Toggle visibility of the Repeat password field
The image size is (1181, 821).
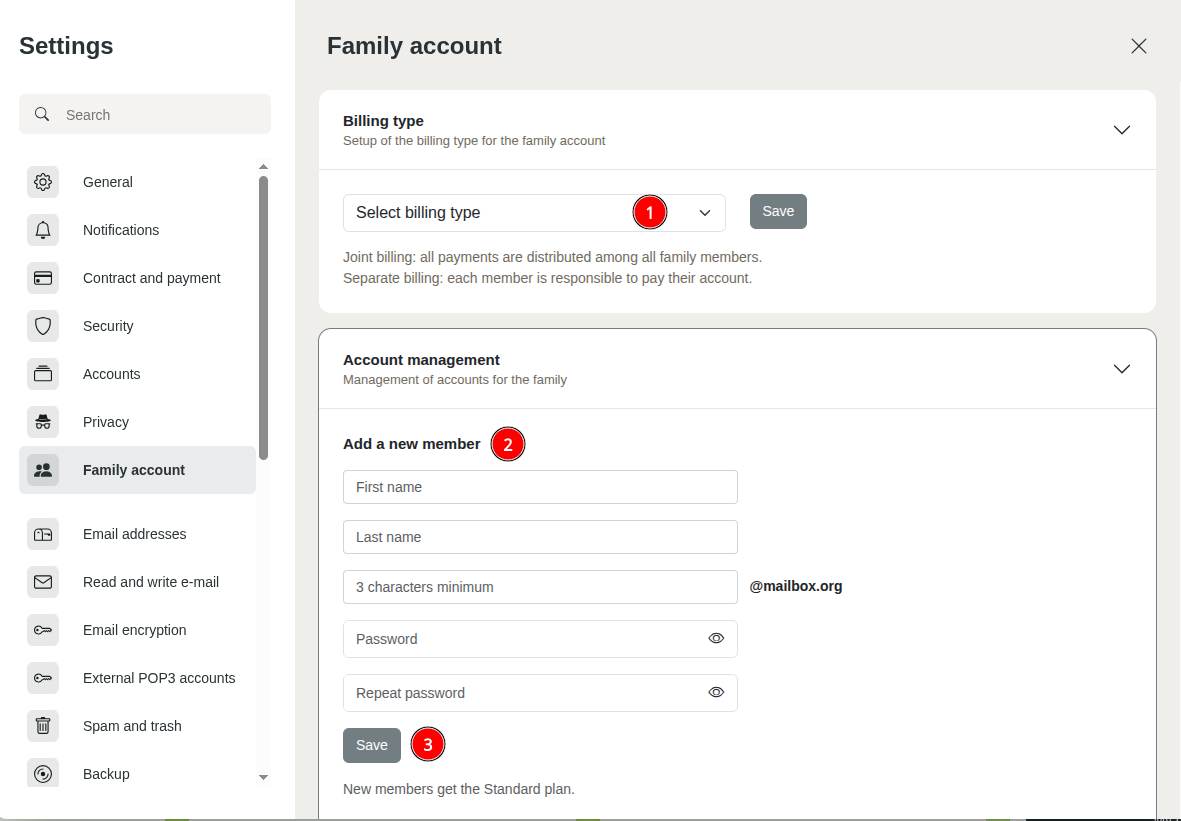(x=716, y=693)
